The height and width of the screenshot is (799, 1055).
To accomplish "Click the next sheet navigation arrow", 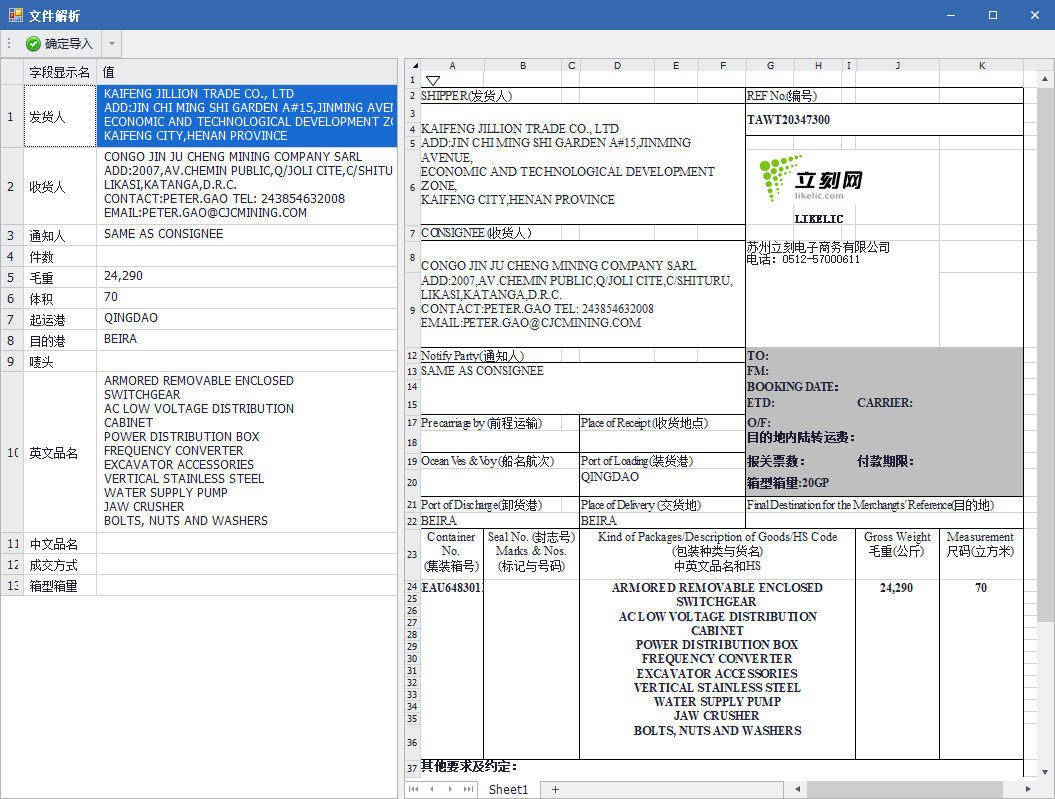I will 450,789.
